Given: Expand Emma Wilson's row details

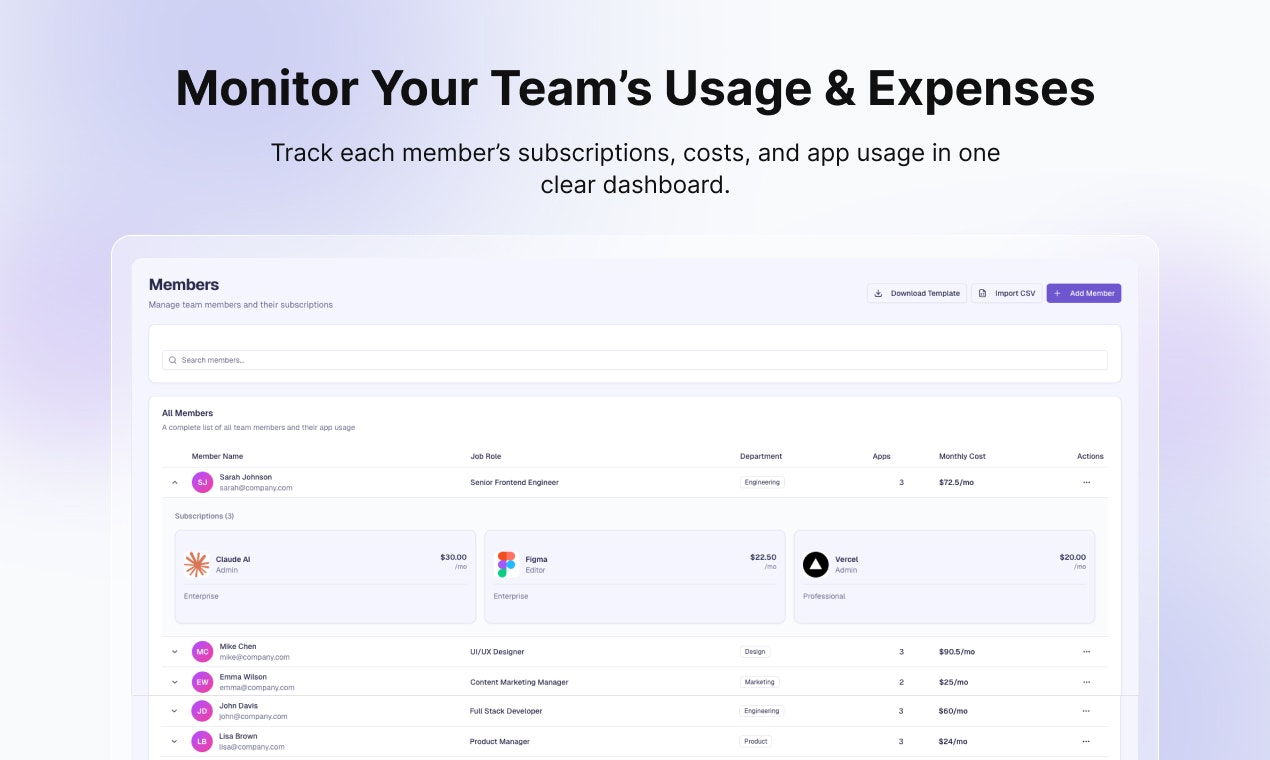Looking at the screenshot, I should point(174,681).
